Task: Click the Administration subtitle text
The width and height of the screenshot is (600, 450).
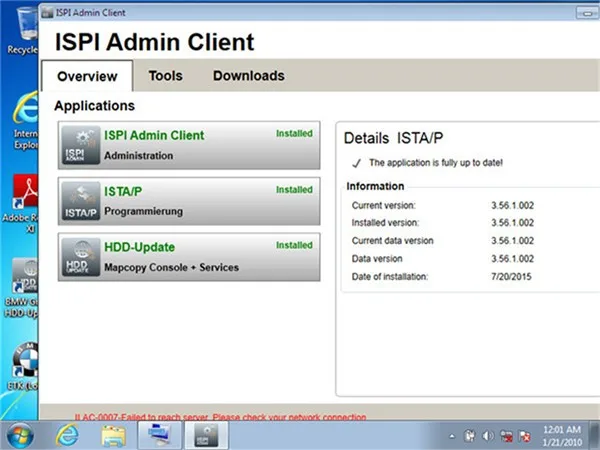Action: click(139, 156)
